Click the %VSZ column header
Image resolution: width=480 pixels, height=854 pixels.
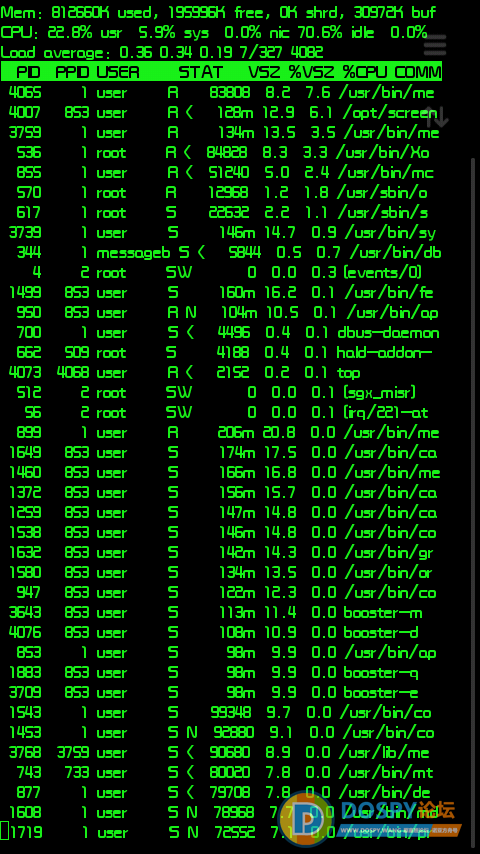click(312, 72)
